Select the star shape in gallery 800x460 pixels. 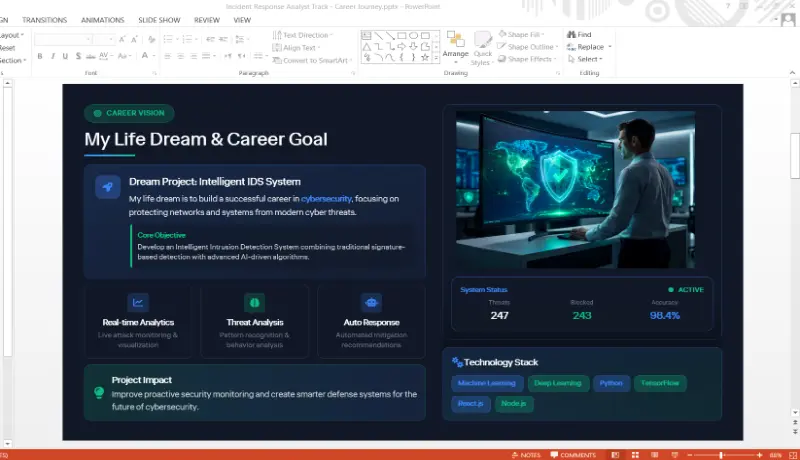[x=424, y=58]
